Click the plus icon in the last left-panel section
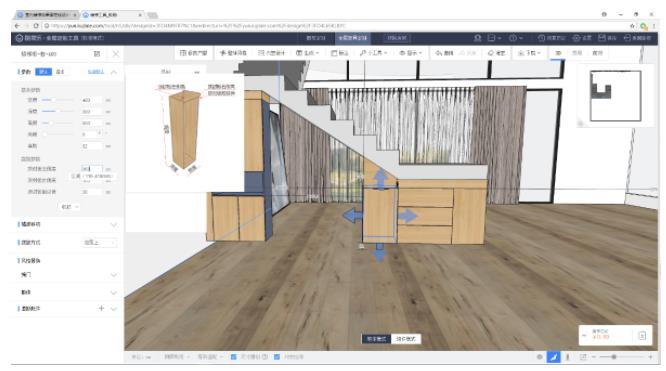Screen dimensions: 666x371 101,308
